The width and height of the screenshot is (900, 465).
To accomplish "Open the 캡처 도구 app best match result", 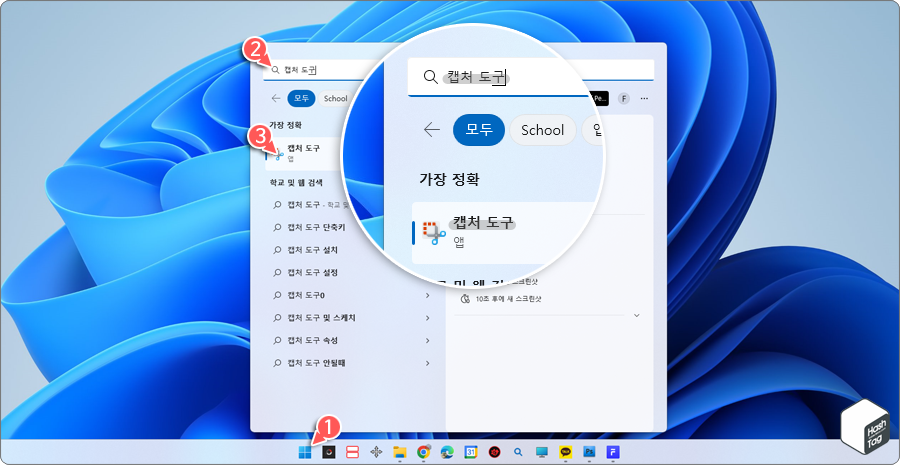I will click(304, 153).
